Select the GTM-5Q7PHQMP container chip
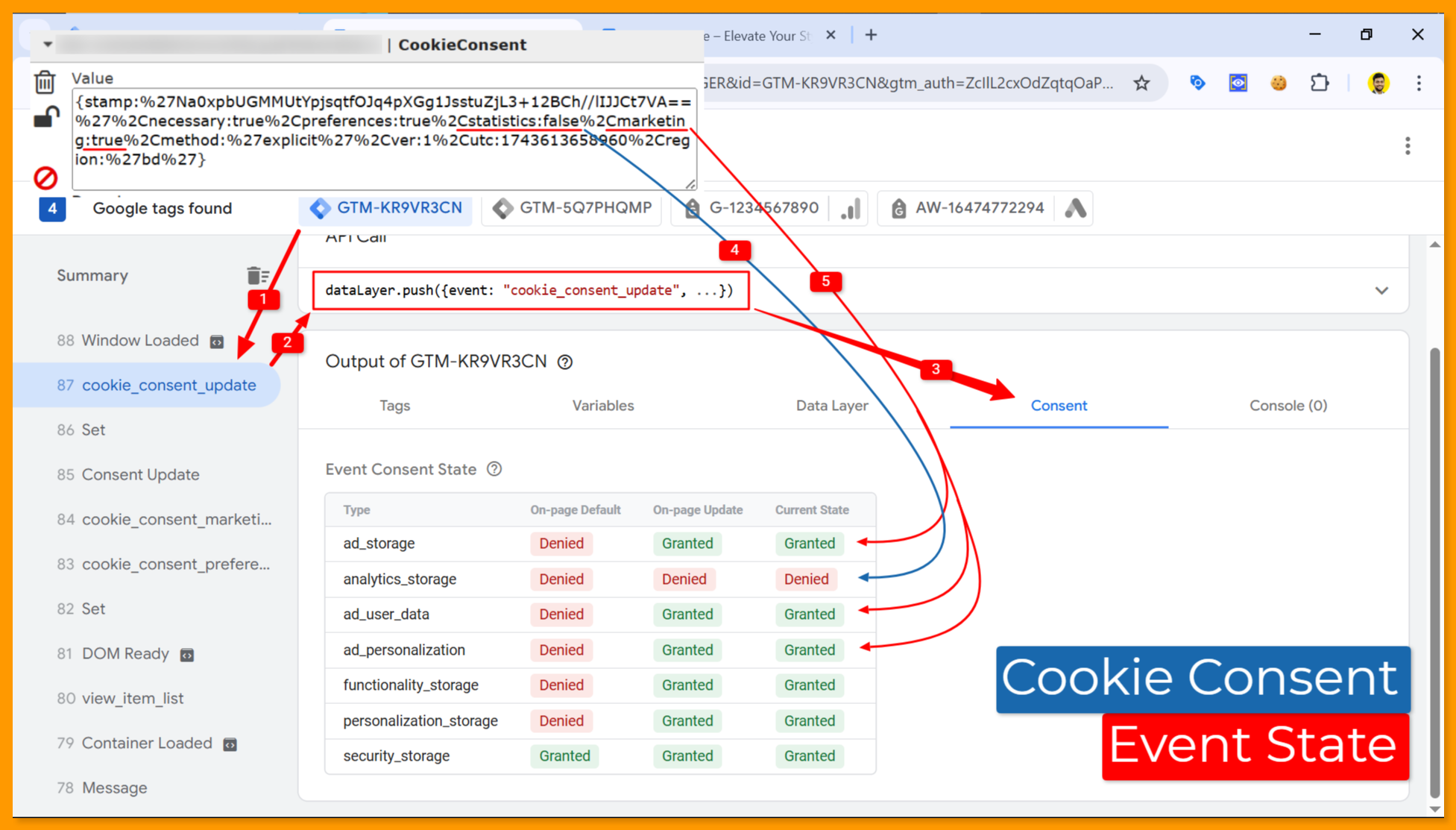The height and width of the screenshot is (830, 1456). point(572,208)
